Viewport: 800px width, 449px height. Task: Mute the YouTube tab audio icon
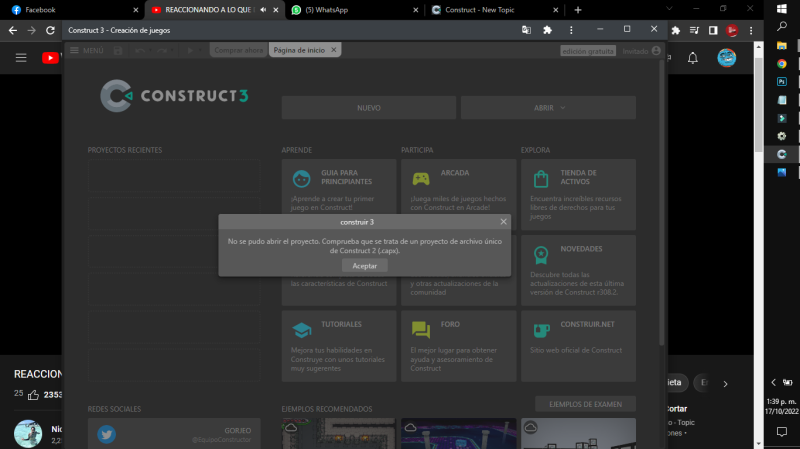(263, 10)
